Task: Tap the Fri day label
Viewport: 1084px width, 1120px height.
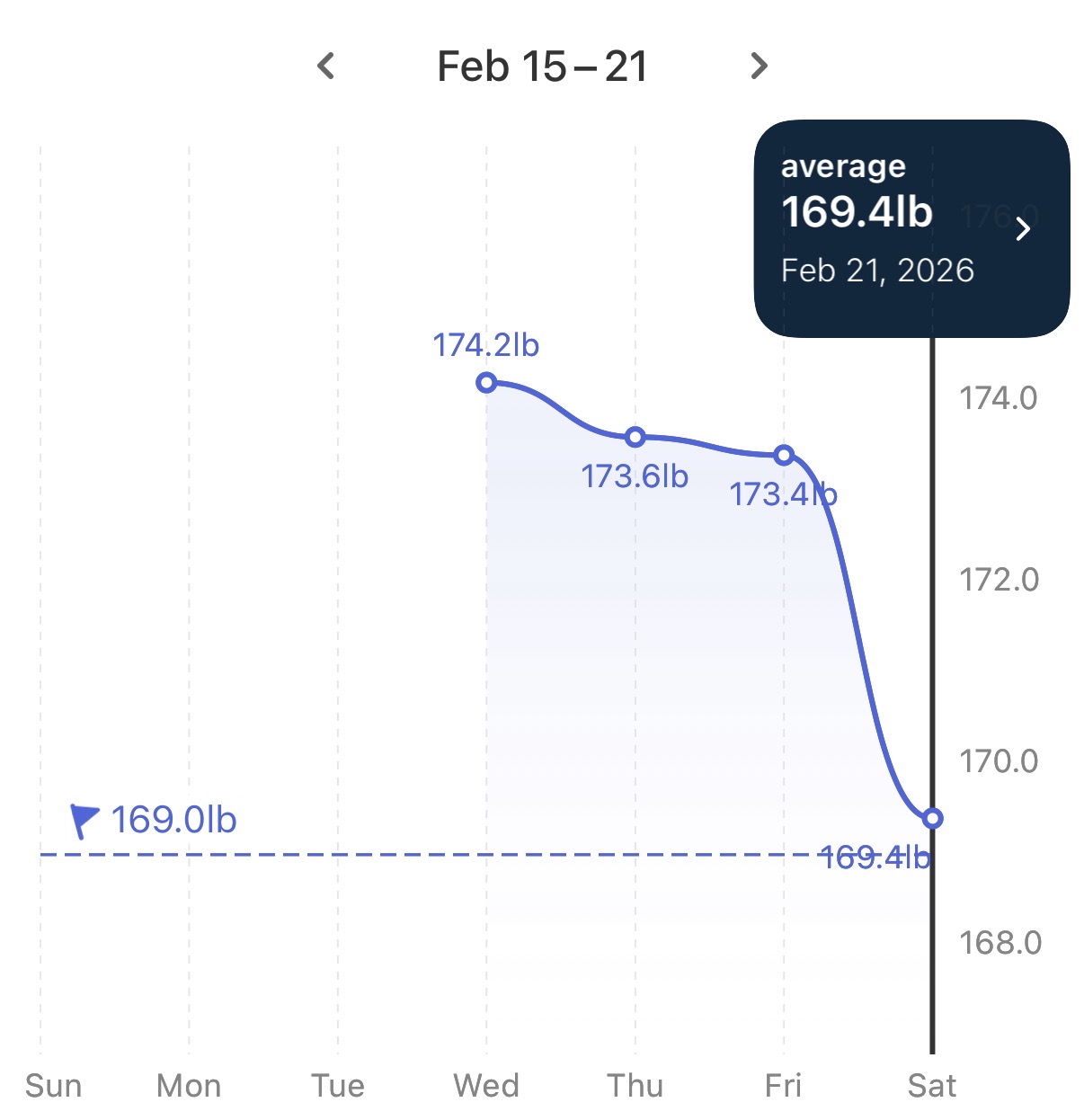Action: click(x=783, y=1086)
